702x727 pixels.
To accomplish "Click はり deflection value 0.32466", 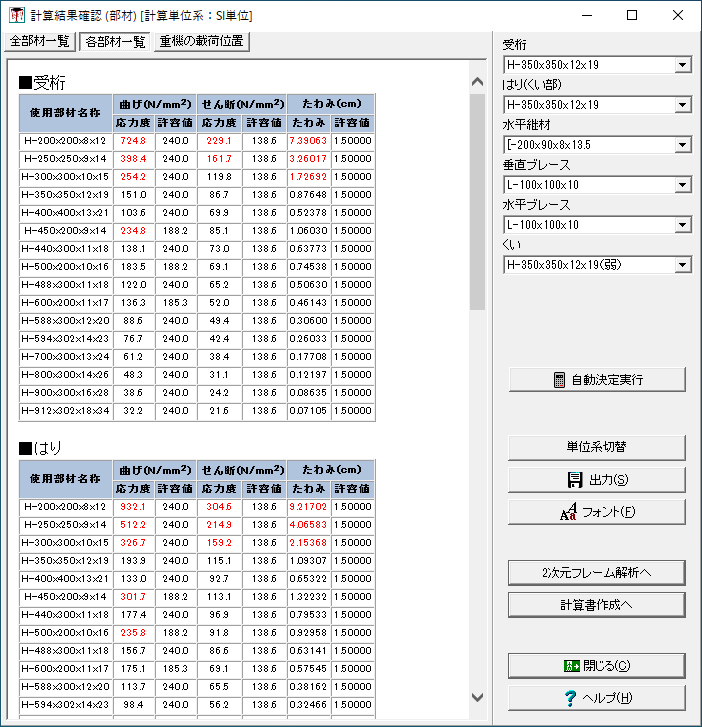I will pos(308,705).
